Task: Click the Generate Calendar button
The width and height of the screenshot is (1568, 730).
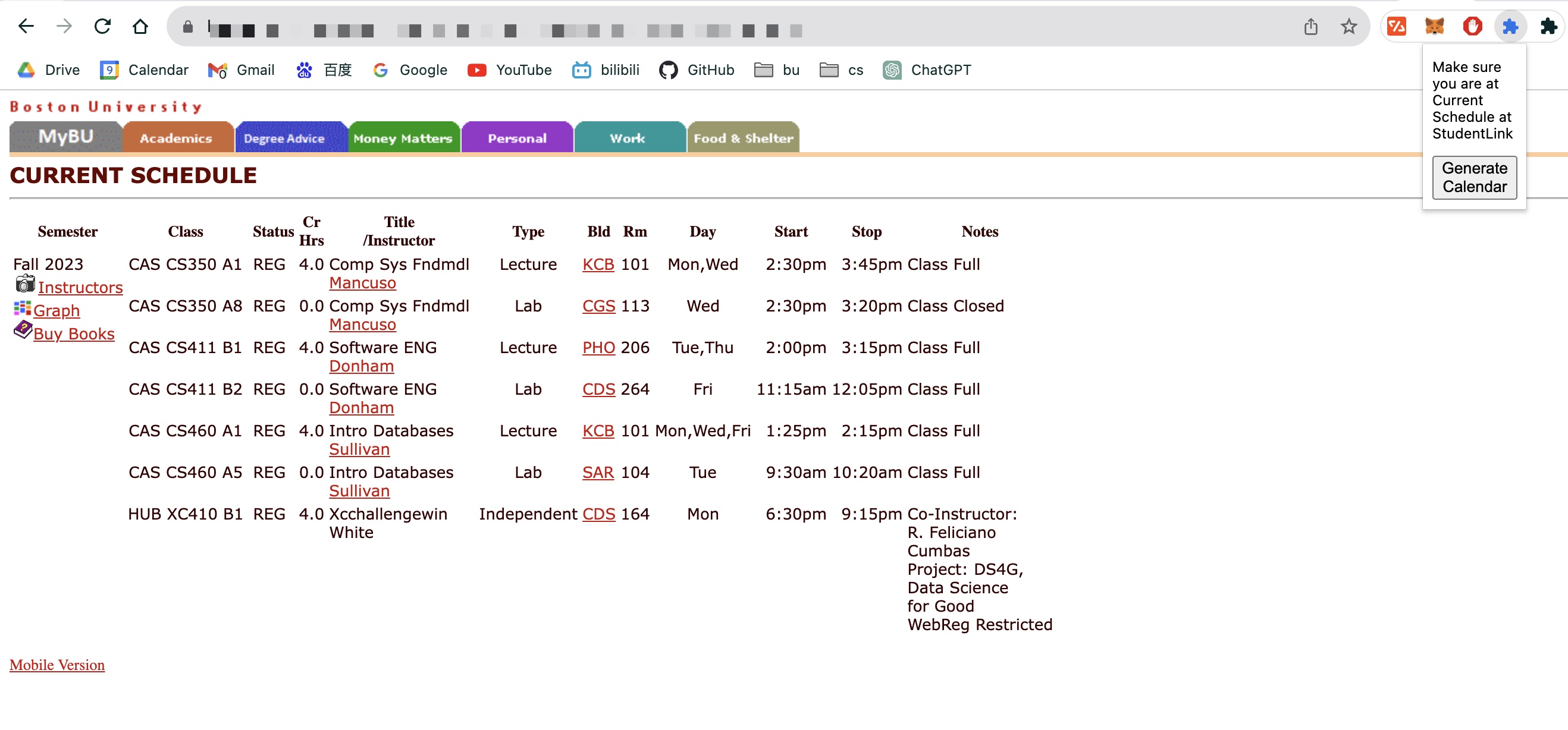Action: [1473, 177]
